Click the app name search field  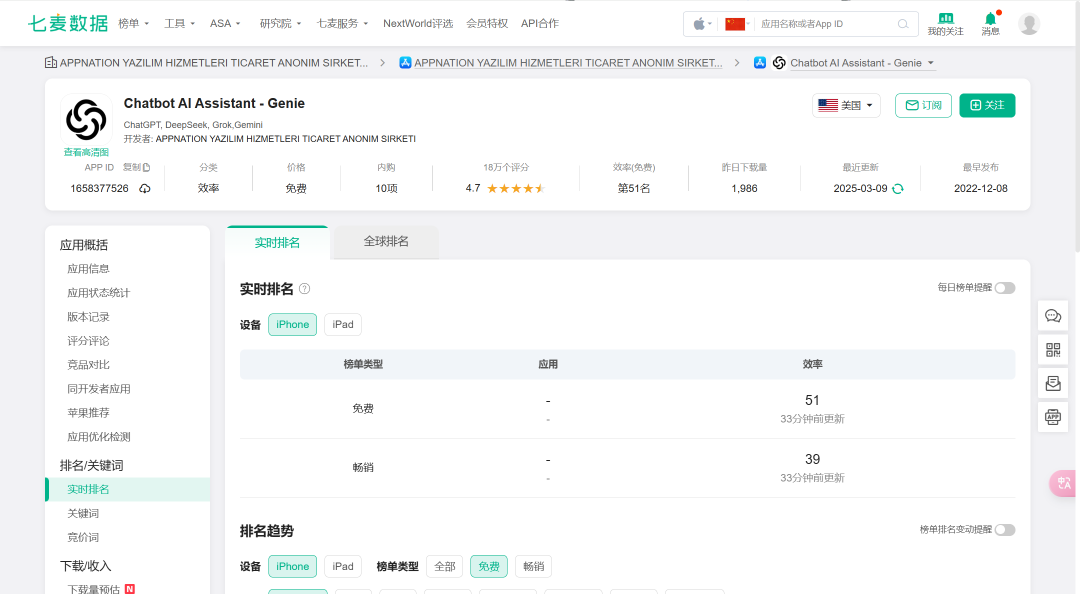click(x=825, y=24)
